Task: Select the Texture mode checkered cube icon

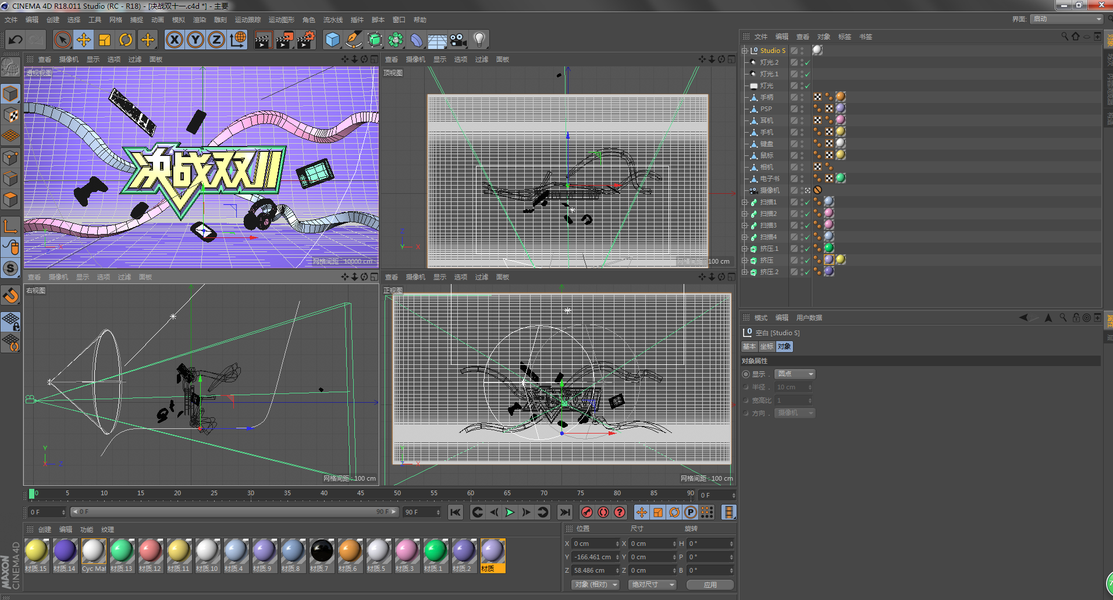Action: (10, 114)
